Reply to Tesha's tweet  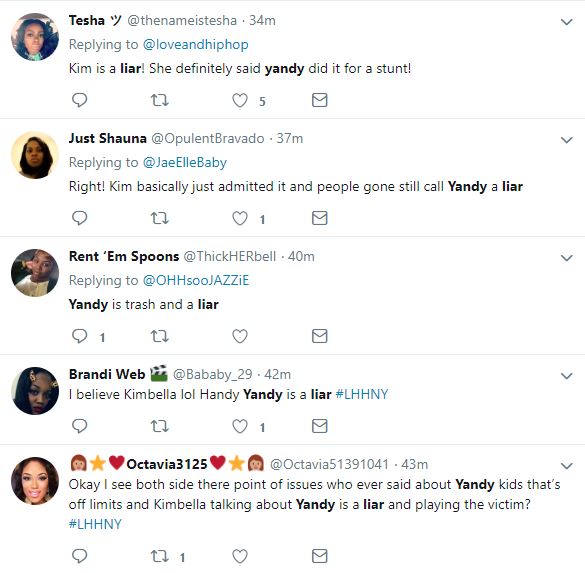[79, 100]
